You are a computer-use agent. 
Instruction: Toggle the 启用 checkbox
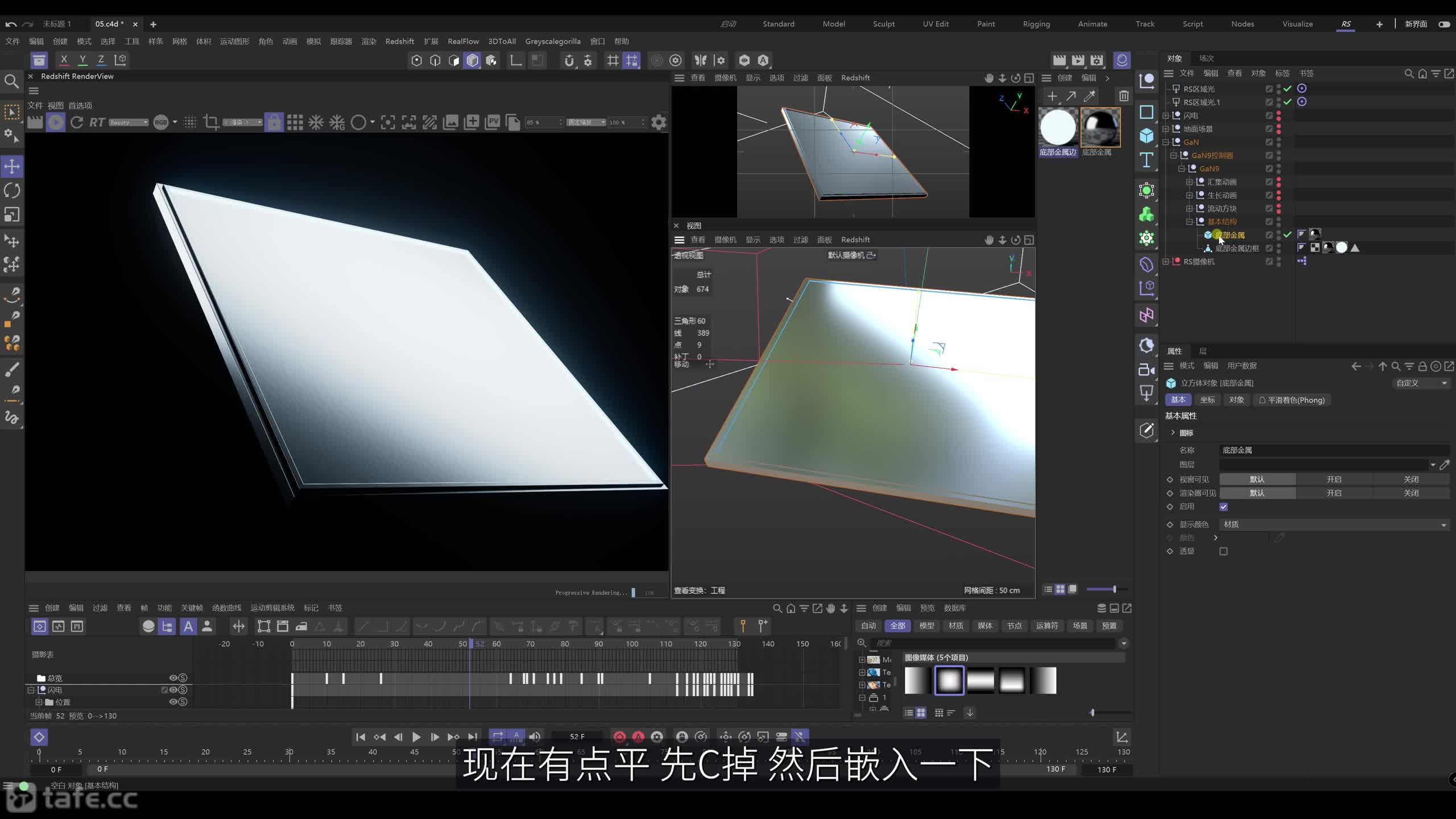(x=1223, y=507)
